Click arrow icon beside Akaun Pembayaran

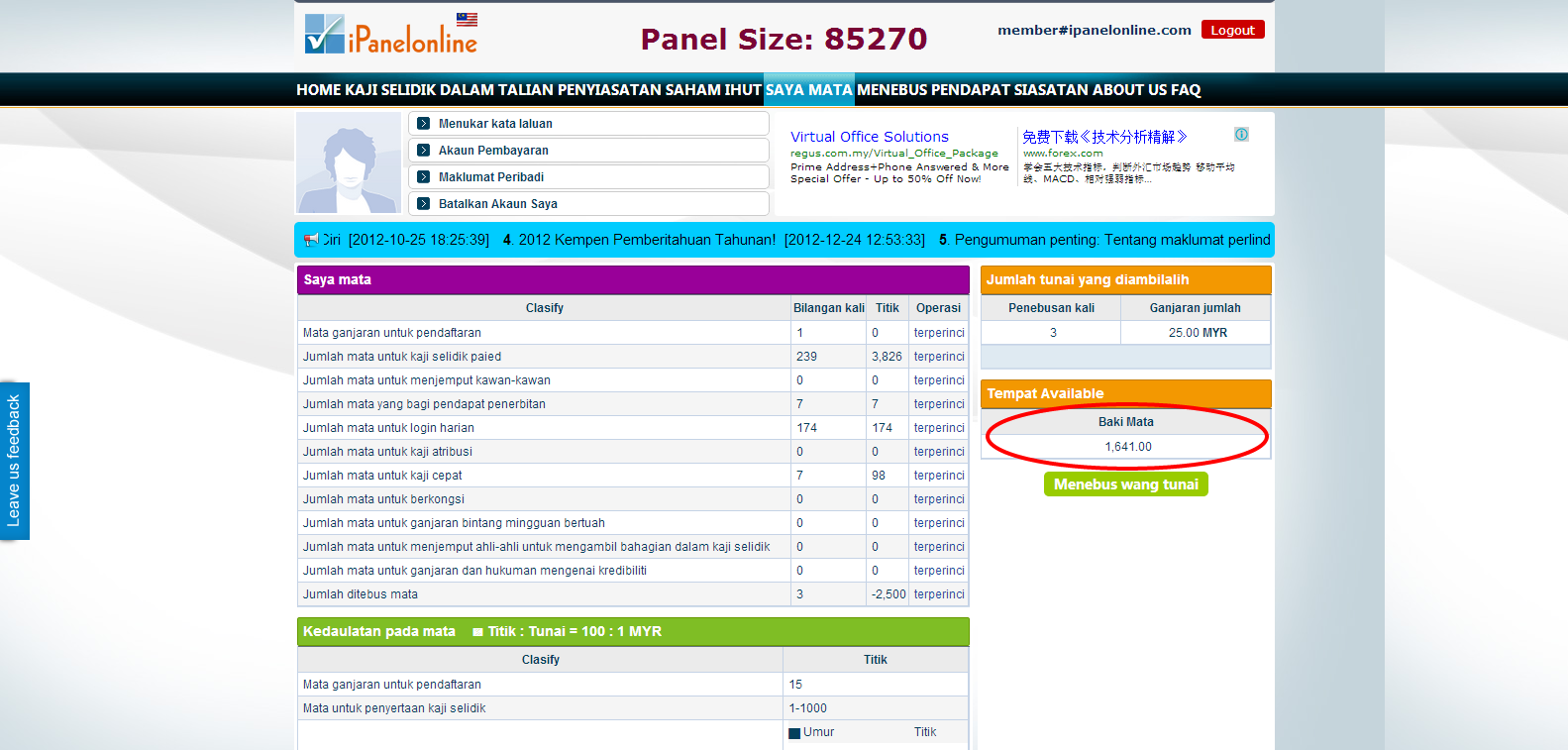click(x=423, y=151)
